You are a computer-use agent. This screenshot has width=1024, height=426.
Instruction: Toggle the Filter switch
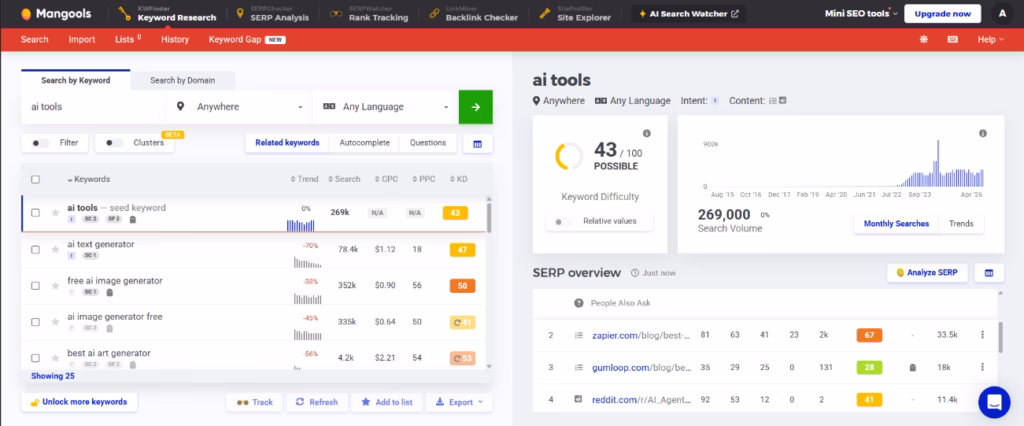(x=40, y=143)
